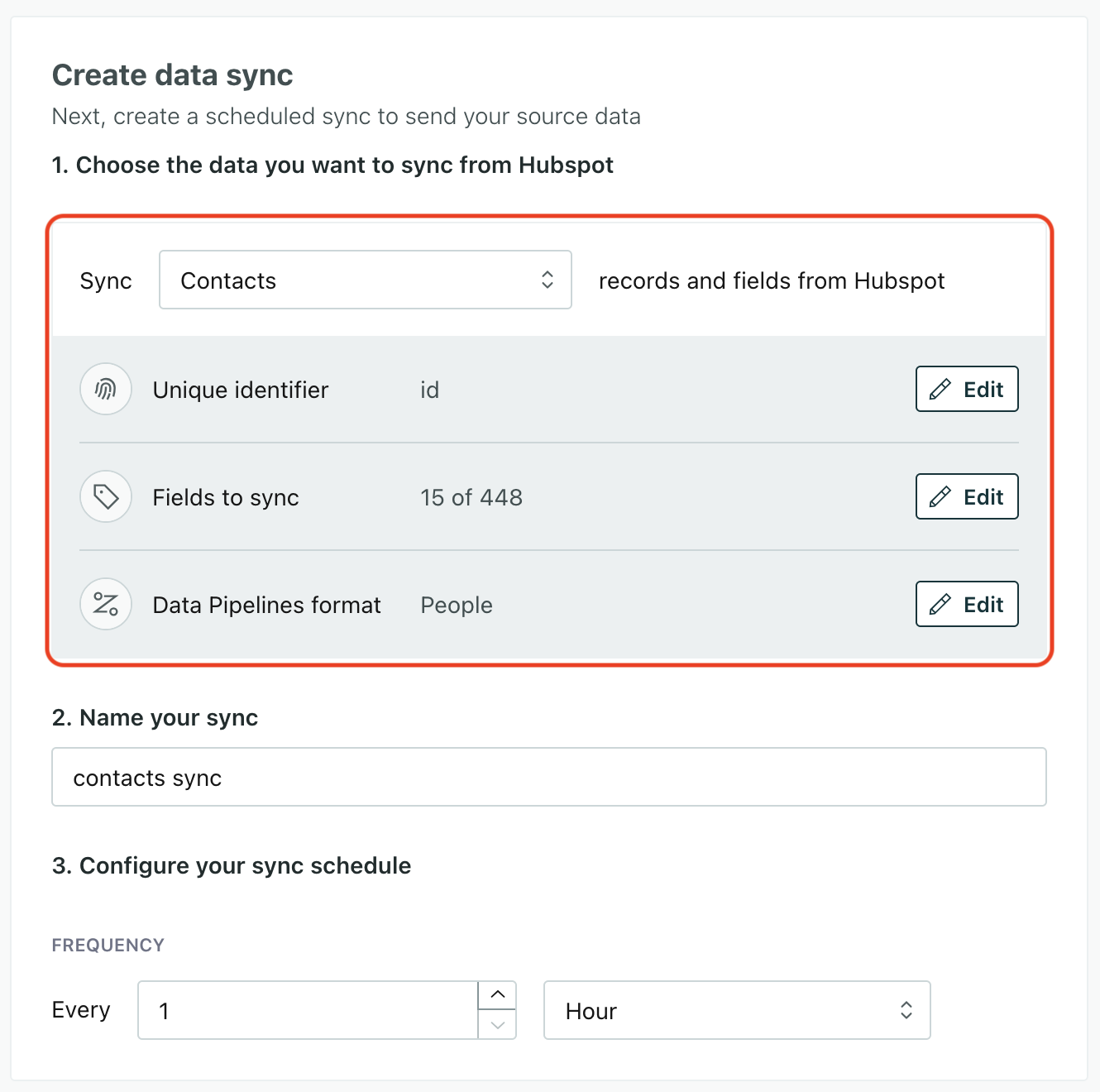1100x1092 pixels.
Task: Click the down arrow on the frequency stepper
Action: 498,1027
